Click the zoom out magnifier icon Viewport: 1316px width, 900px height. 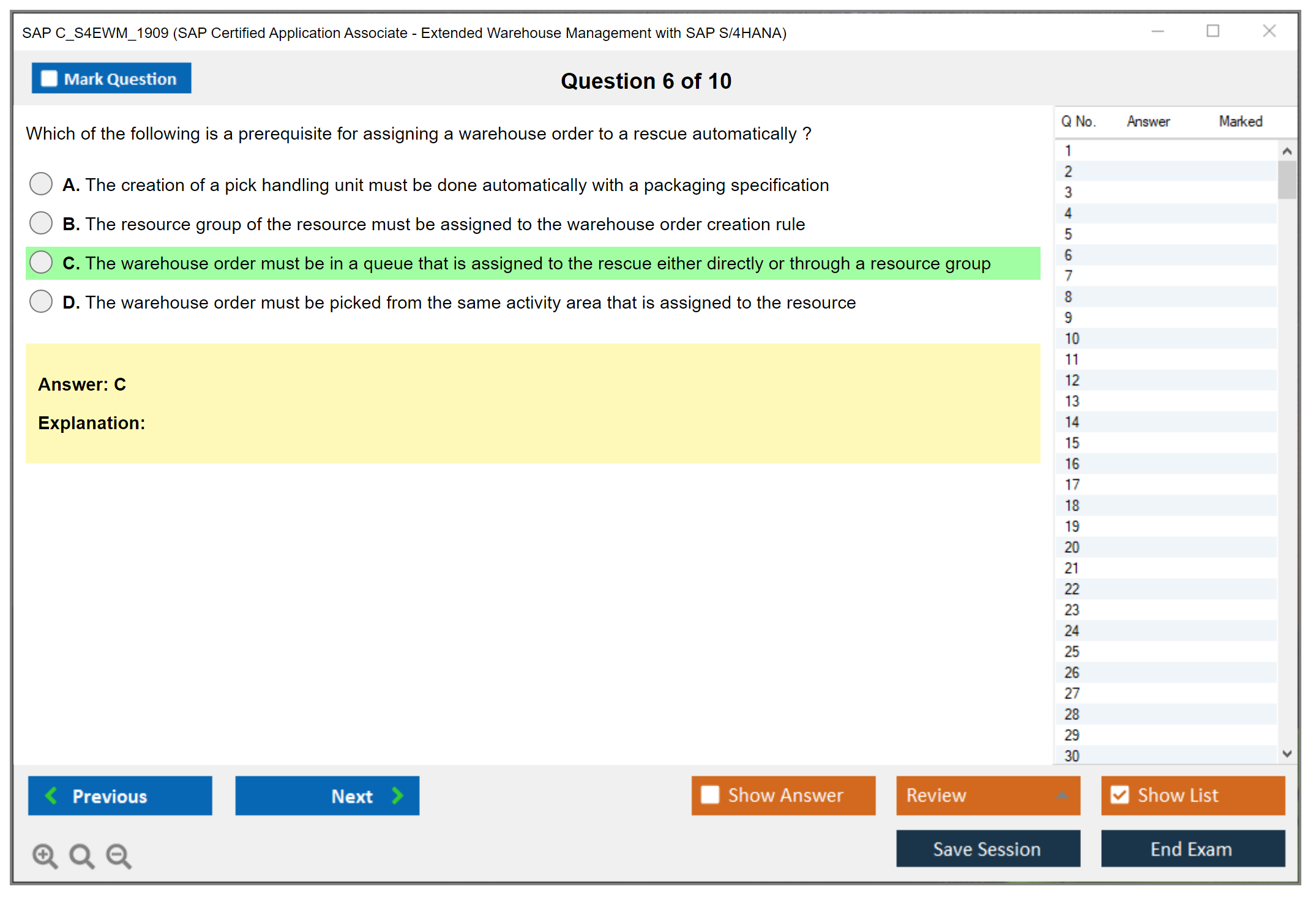(118, 855)
